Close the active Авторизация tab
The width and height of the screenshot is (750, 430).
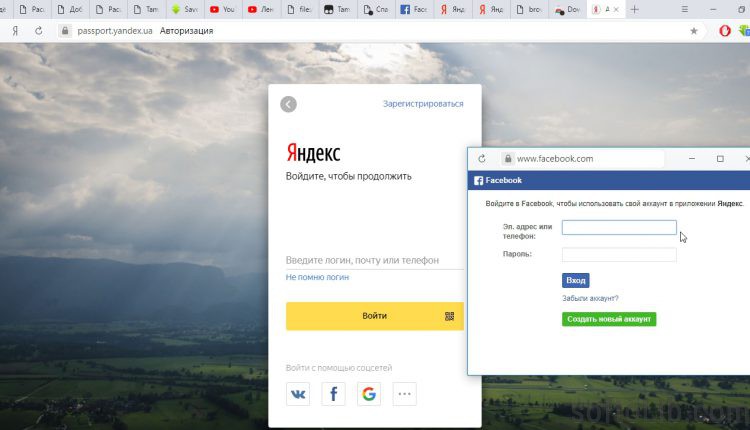pyautogui.click(x=616, y=9)
